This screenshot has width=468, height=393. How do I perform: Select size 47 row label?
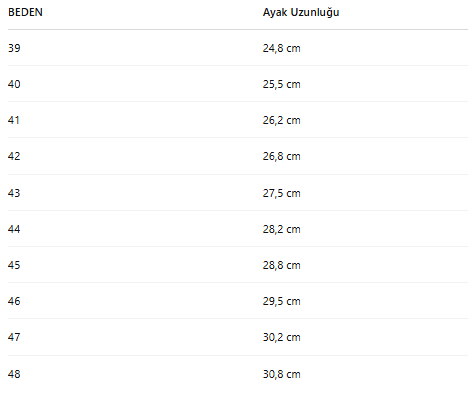(14, 337)
